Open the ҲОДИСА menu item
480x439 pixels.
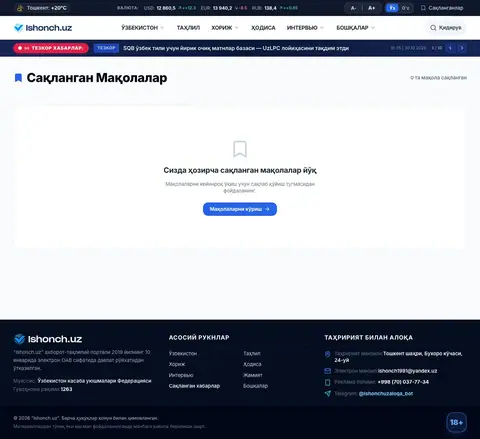[x=263, y=28]
